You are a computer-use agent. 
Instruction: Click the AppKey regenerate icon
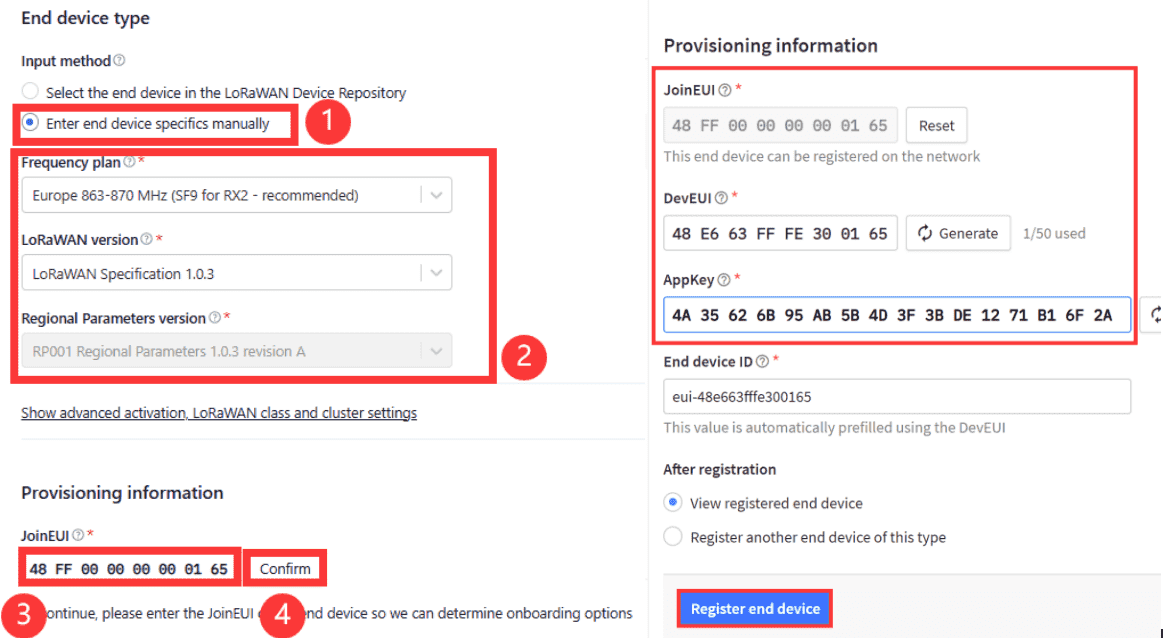[1155, 315]
